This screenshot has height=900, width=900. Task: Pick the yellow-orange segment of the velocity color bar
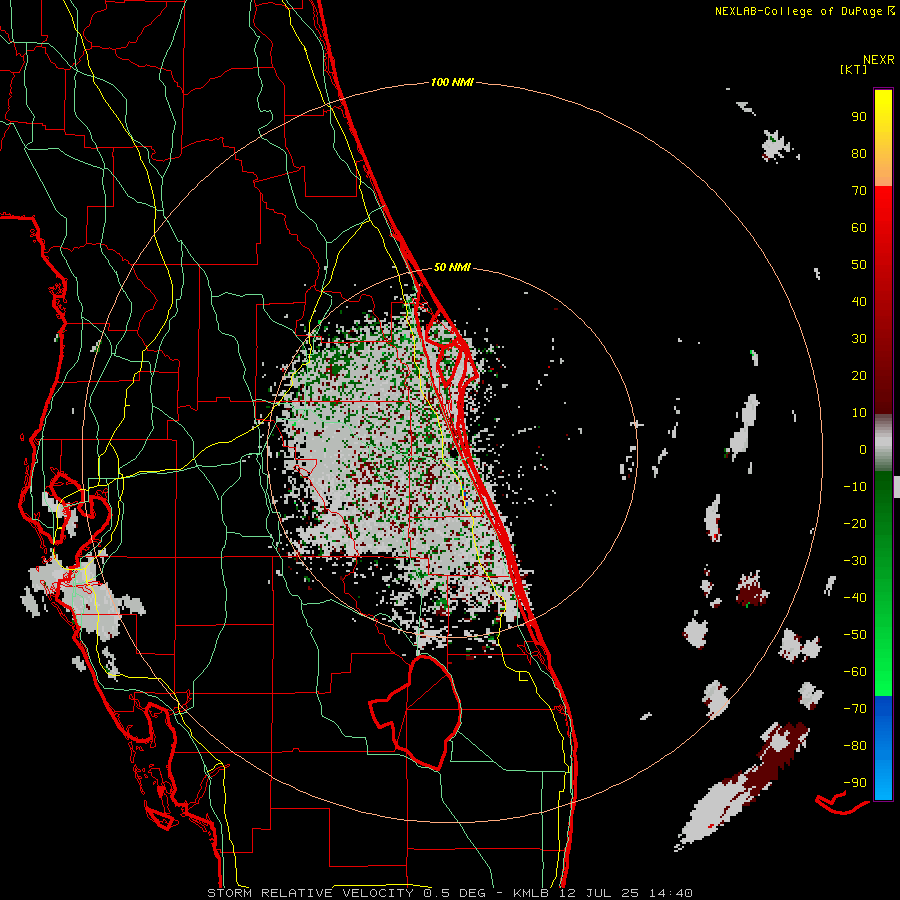point(883,138)
